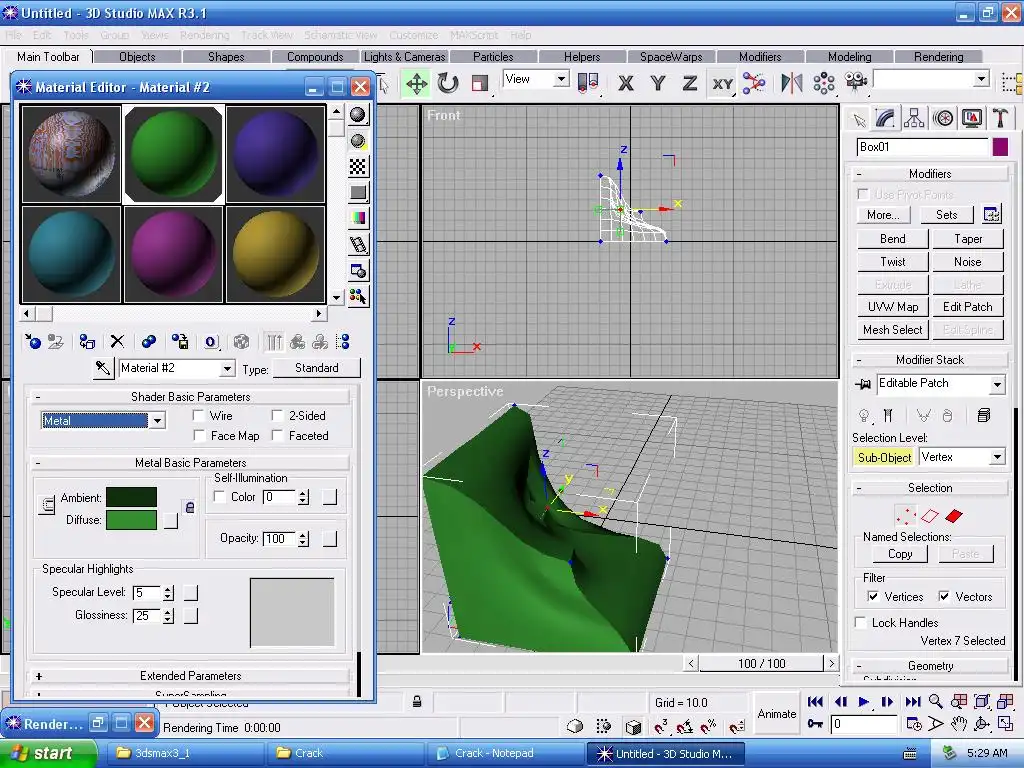The image size is (1024, 768).
Task: Open the Vertex selection level dropdown
Action: coord(997,457)
